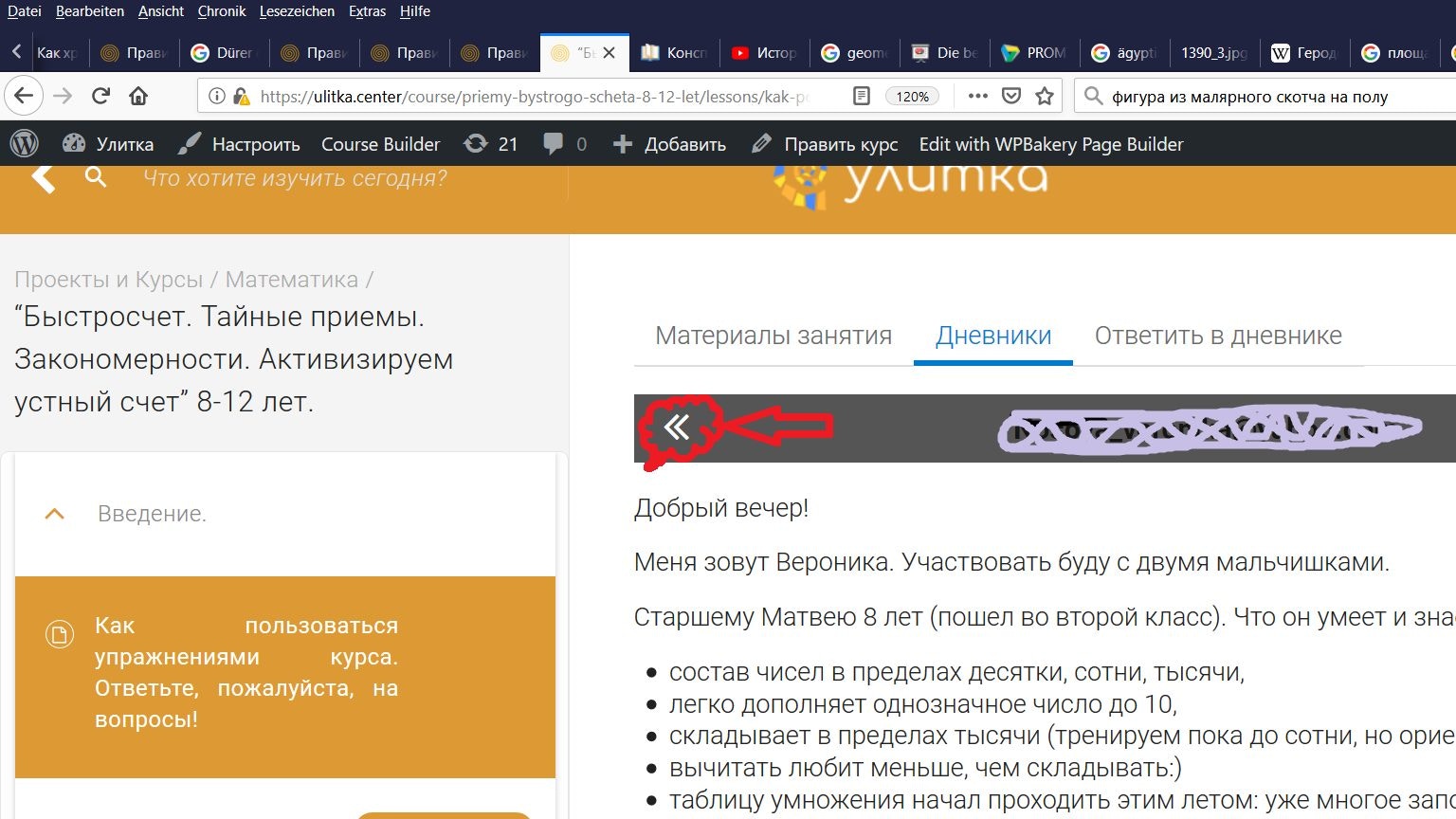Open the Chronik menu
Viewport: 1456px width, 819px height.
[222, 11]
